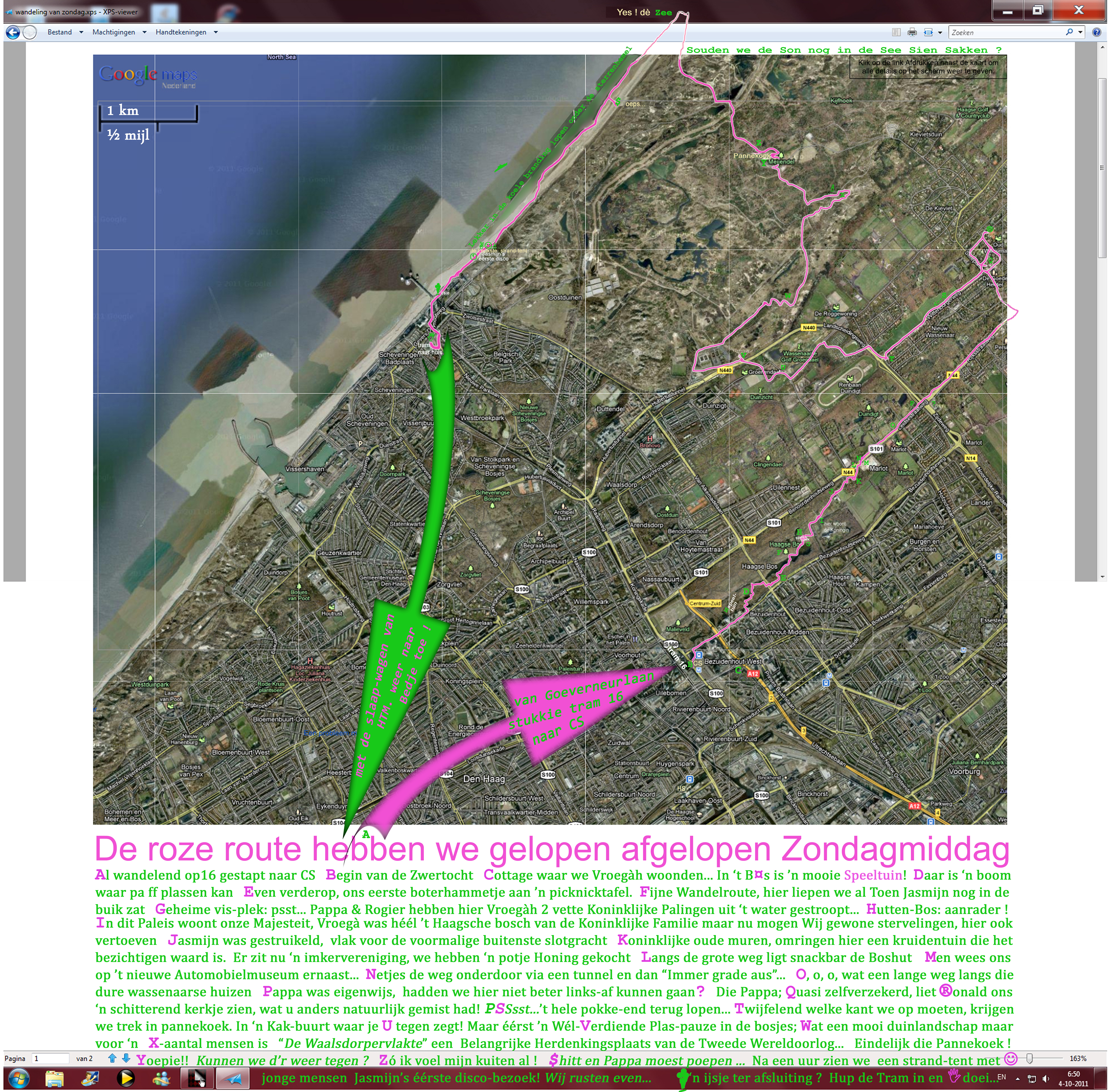Screen dimensions: 1110x1092
Task: Go back with the blue arrow
Action: tap(13, 33)
